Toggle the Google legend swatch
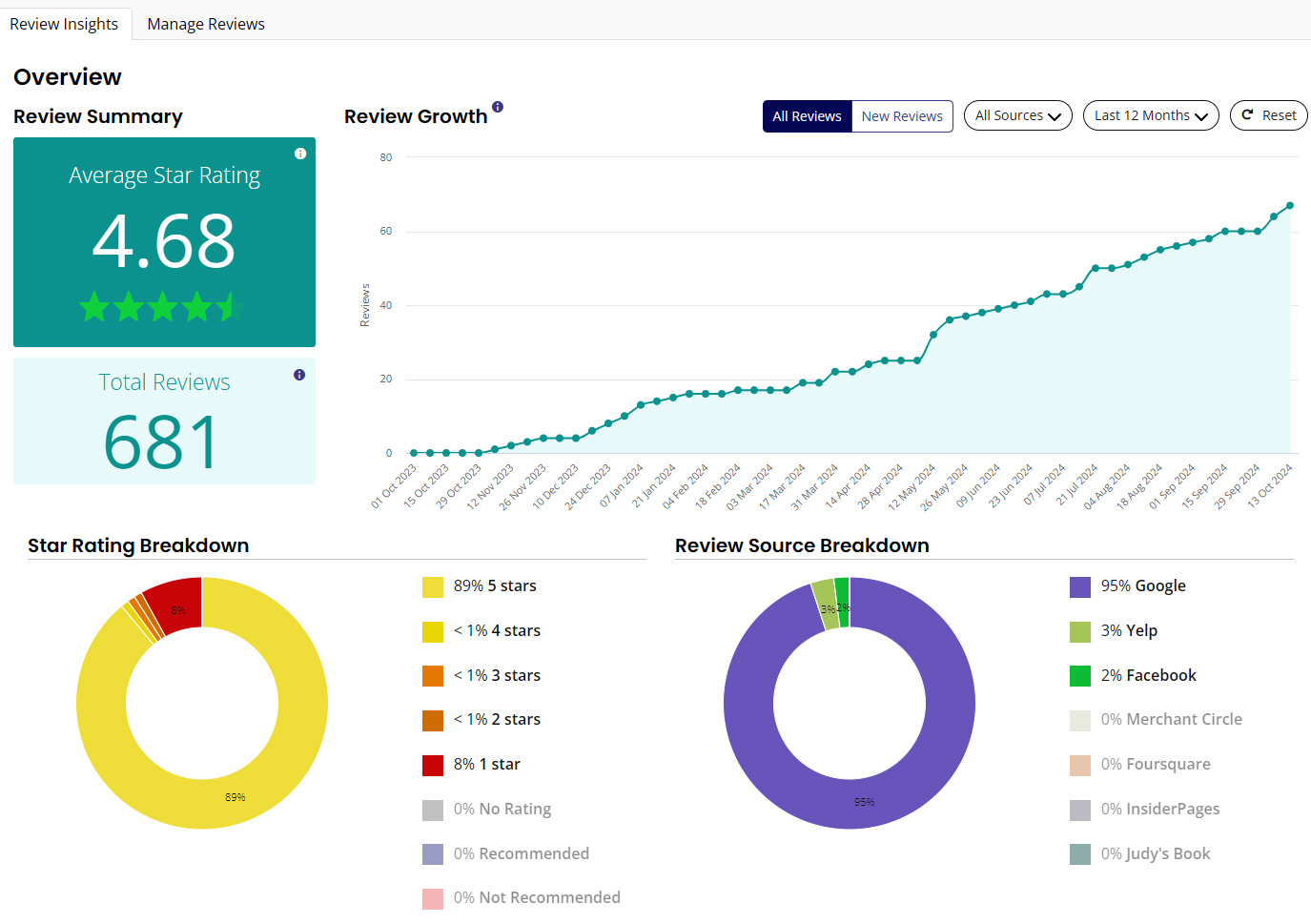This screenshot has width=1311, height=924. click(x=1080, y=586)
